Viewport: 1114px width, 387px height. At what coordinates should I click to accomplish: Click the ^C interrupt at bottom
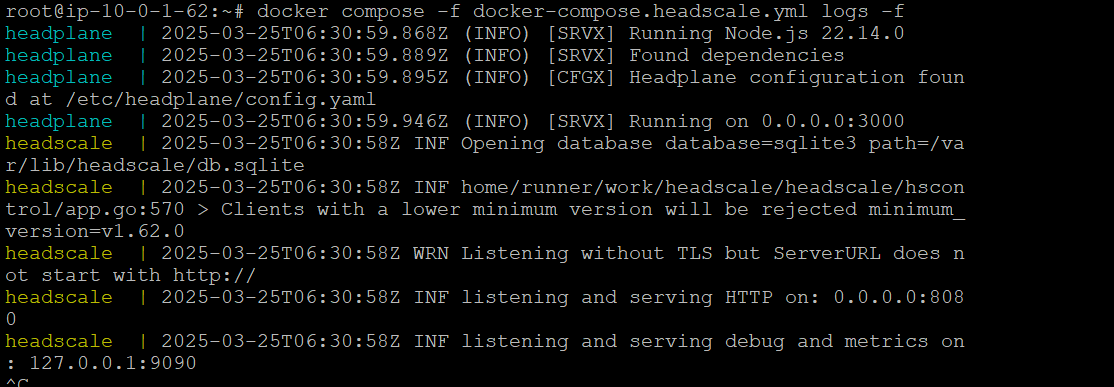click(17, 383)
